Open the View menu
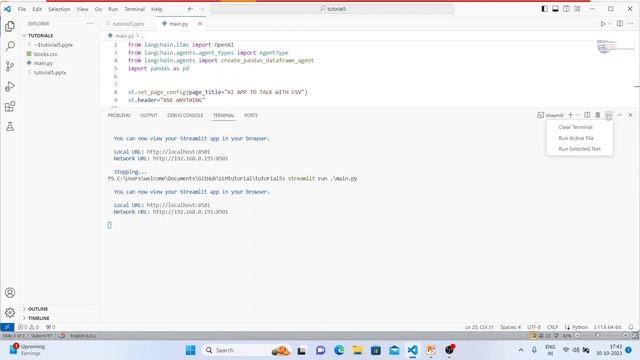The image size is (640, 360). click(x=82, y=9)
